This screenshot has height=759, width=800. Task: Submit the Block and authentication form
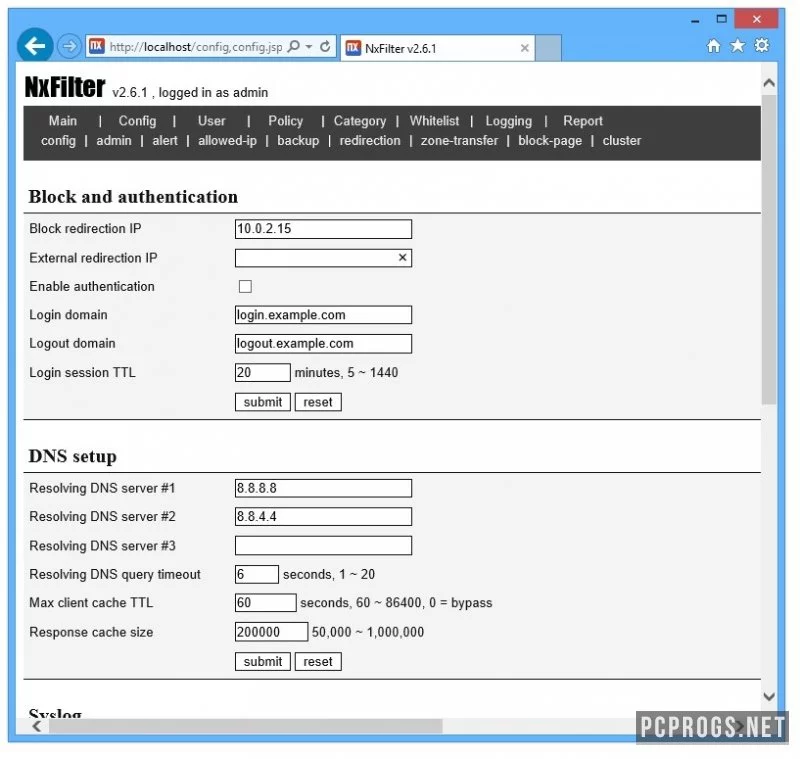point(263,402)
